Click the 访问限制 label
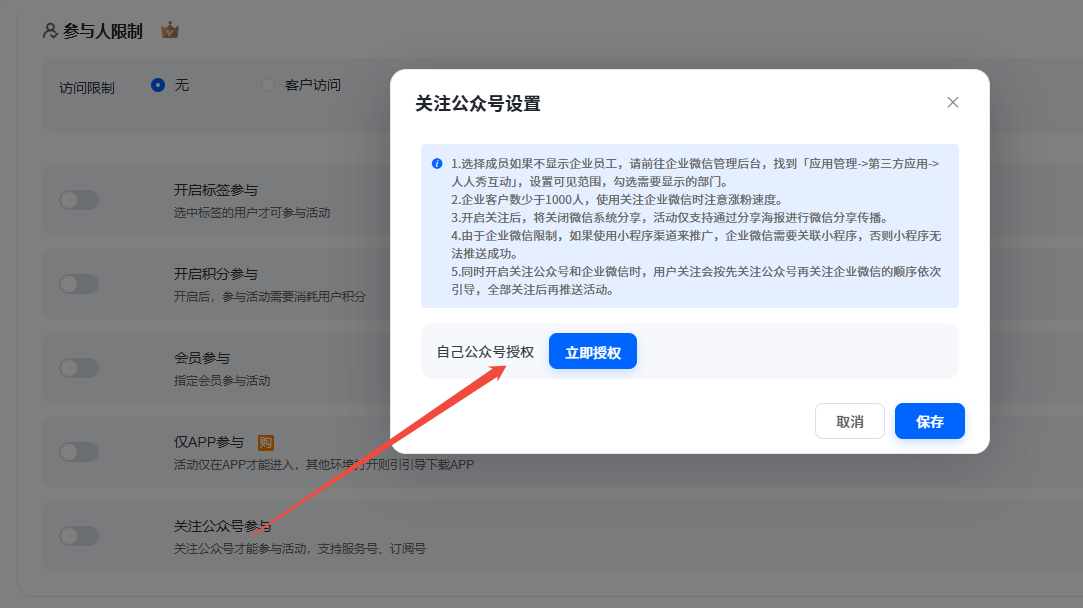The height and width of the screenshot is (608, 1083). [86, 88]
